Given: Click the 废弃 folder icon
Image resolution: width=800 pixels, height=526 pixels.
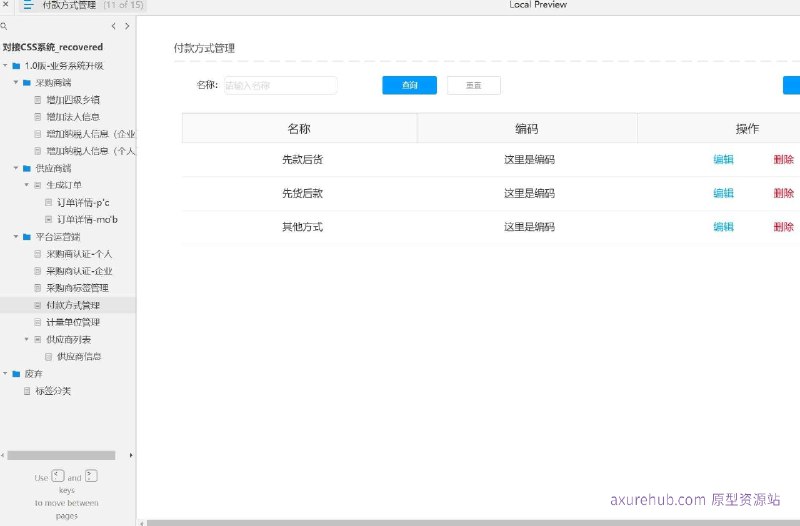Looking at the screenshot, I should [16, 373].
